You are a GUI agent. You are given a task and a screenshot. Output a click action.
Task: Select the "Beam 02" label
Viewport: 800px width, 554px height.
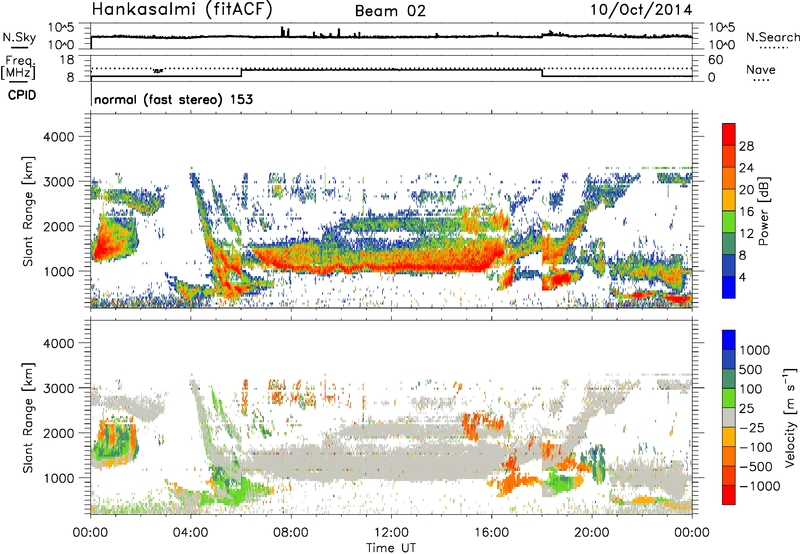pos(390,11)
